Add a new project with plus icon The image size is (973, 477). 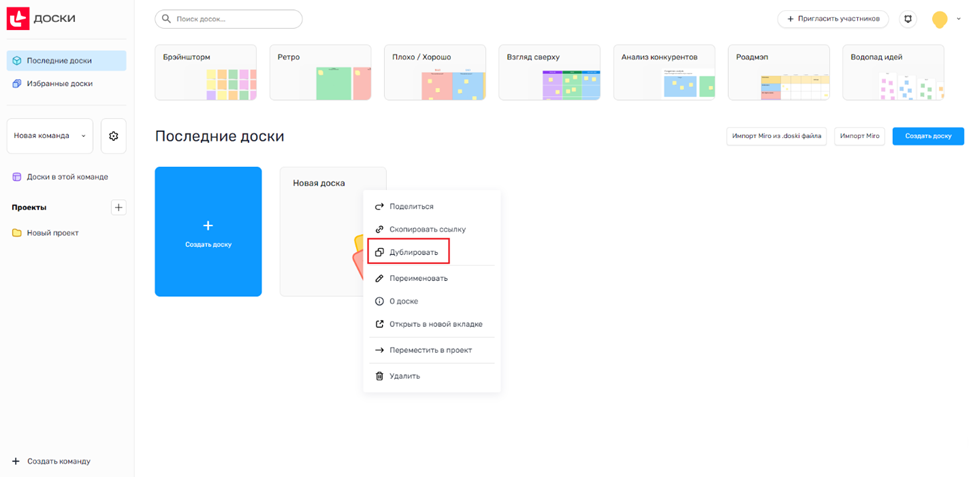(x=119, y=207)
